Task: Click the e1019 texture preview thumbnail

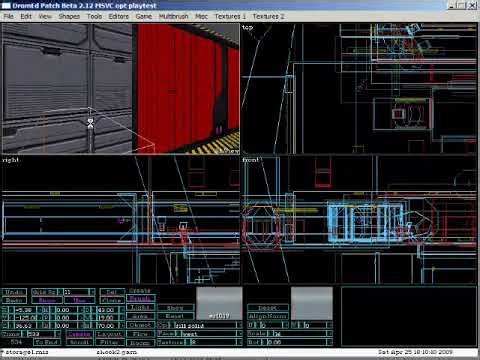Action: coord(219,303)
